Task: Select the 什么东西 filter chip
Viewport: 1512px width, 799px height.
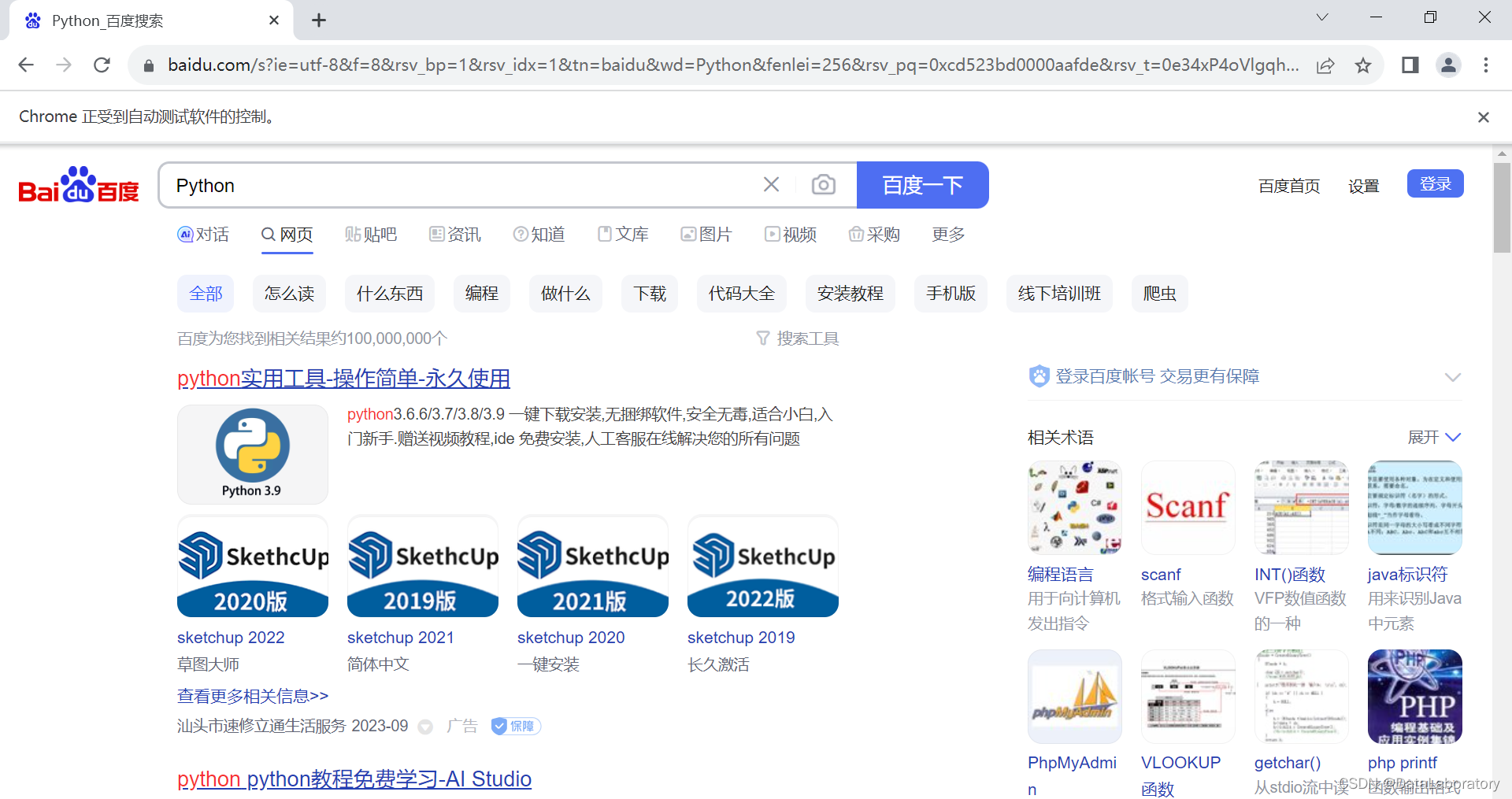Action: click(390, 294)
